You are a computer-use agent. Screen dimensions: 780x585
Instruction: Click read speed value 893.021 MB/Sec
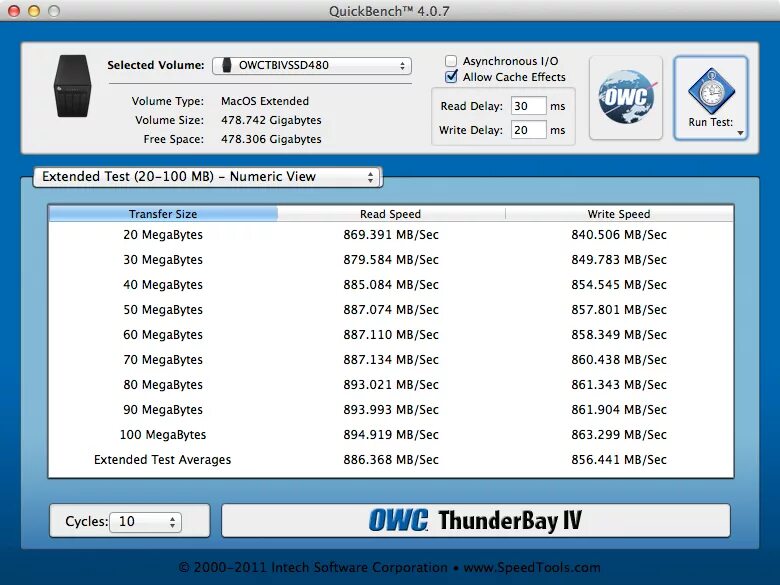(x=391, y=385)
